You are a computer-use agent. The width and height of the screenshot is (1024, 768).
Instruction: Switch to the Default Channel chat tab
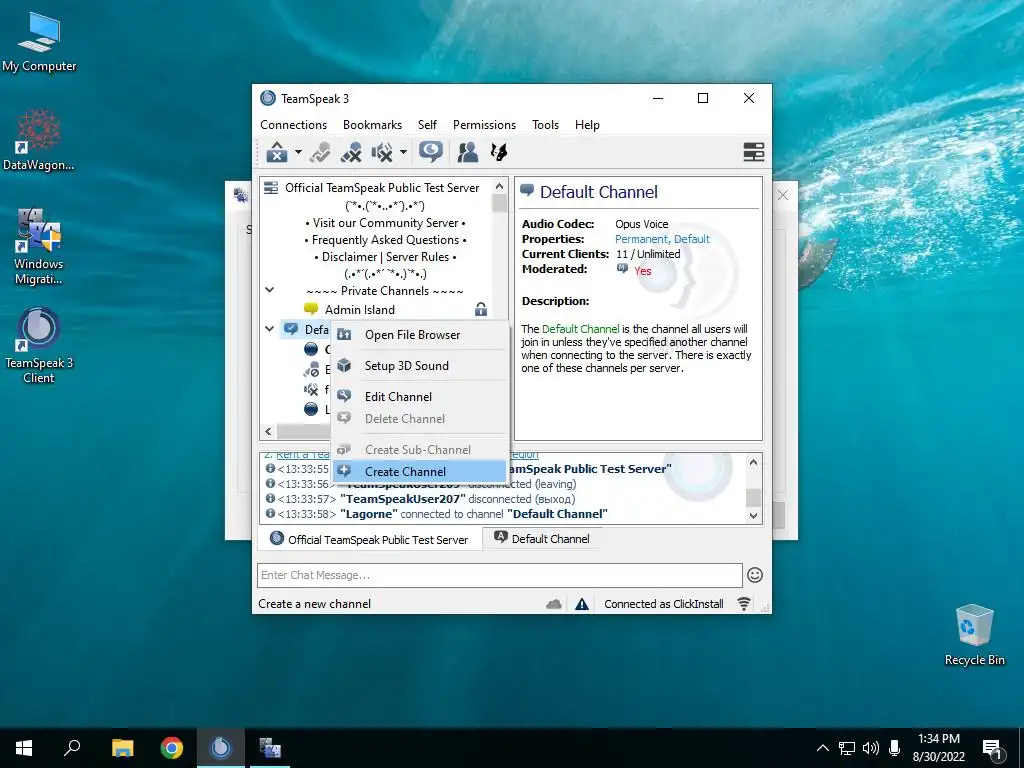point(542,539)
